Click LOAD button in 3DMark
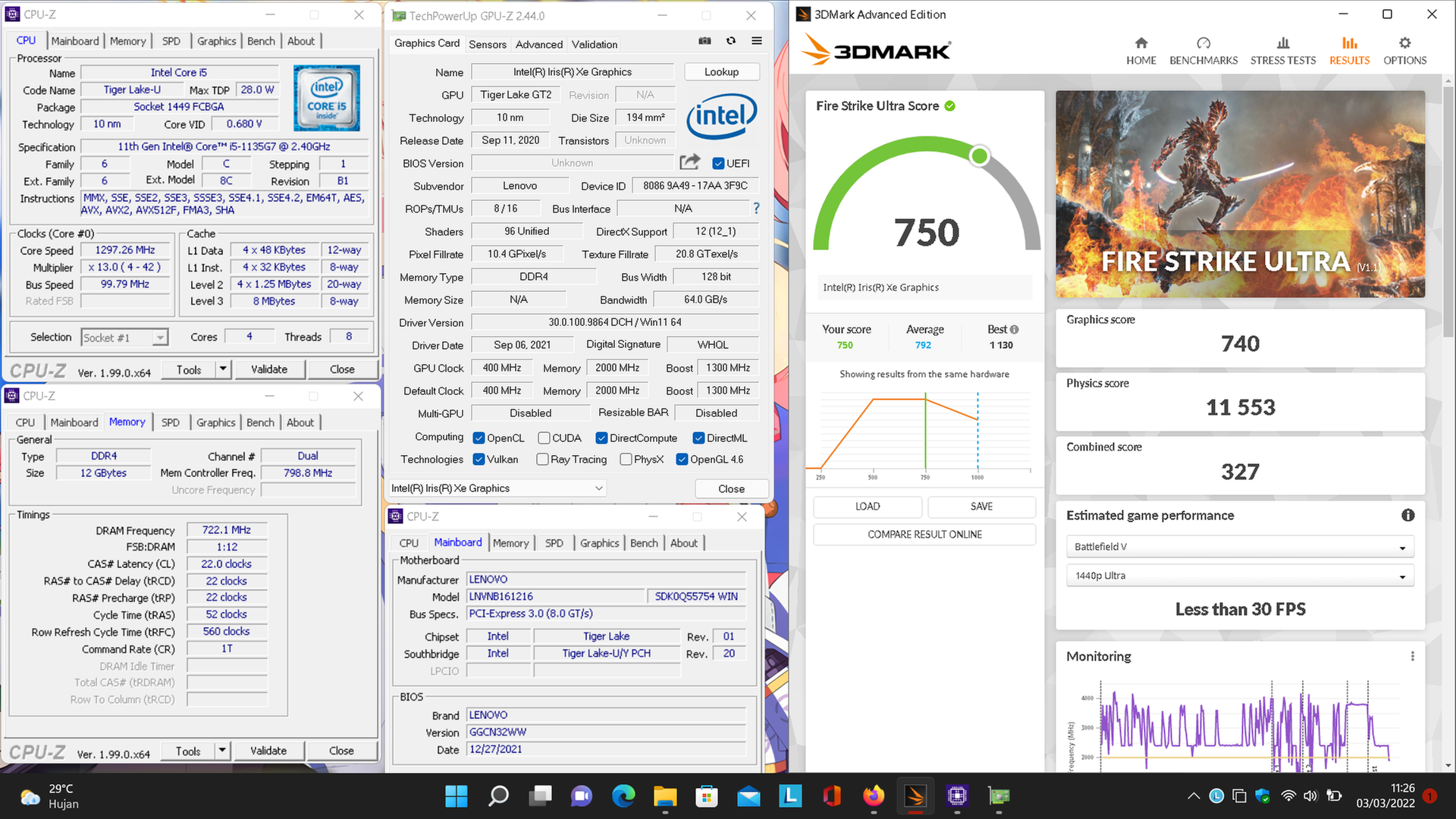 pos(868,507)
